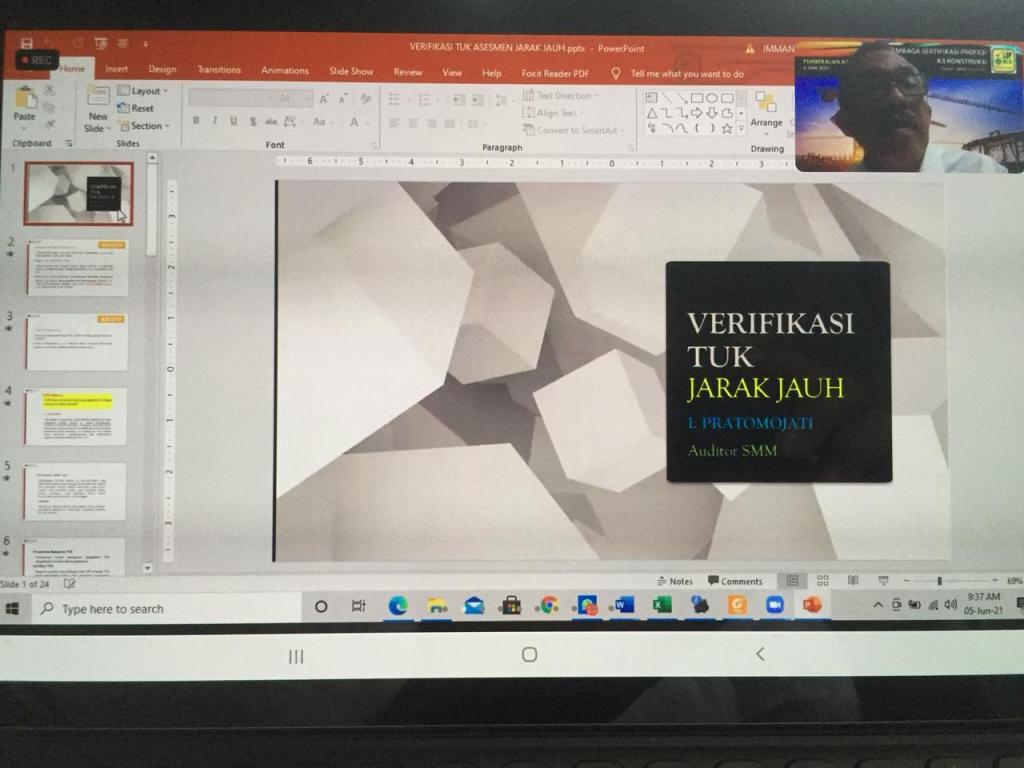
Task: Switch to the Transitions tab
Action: tap(219, 70)
